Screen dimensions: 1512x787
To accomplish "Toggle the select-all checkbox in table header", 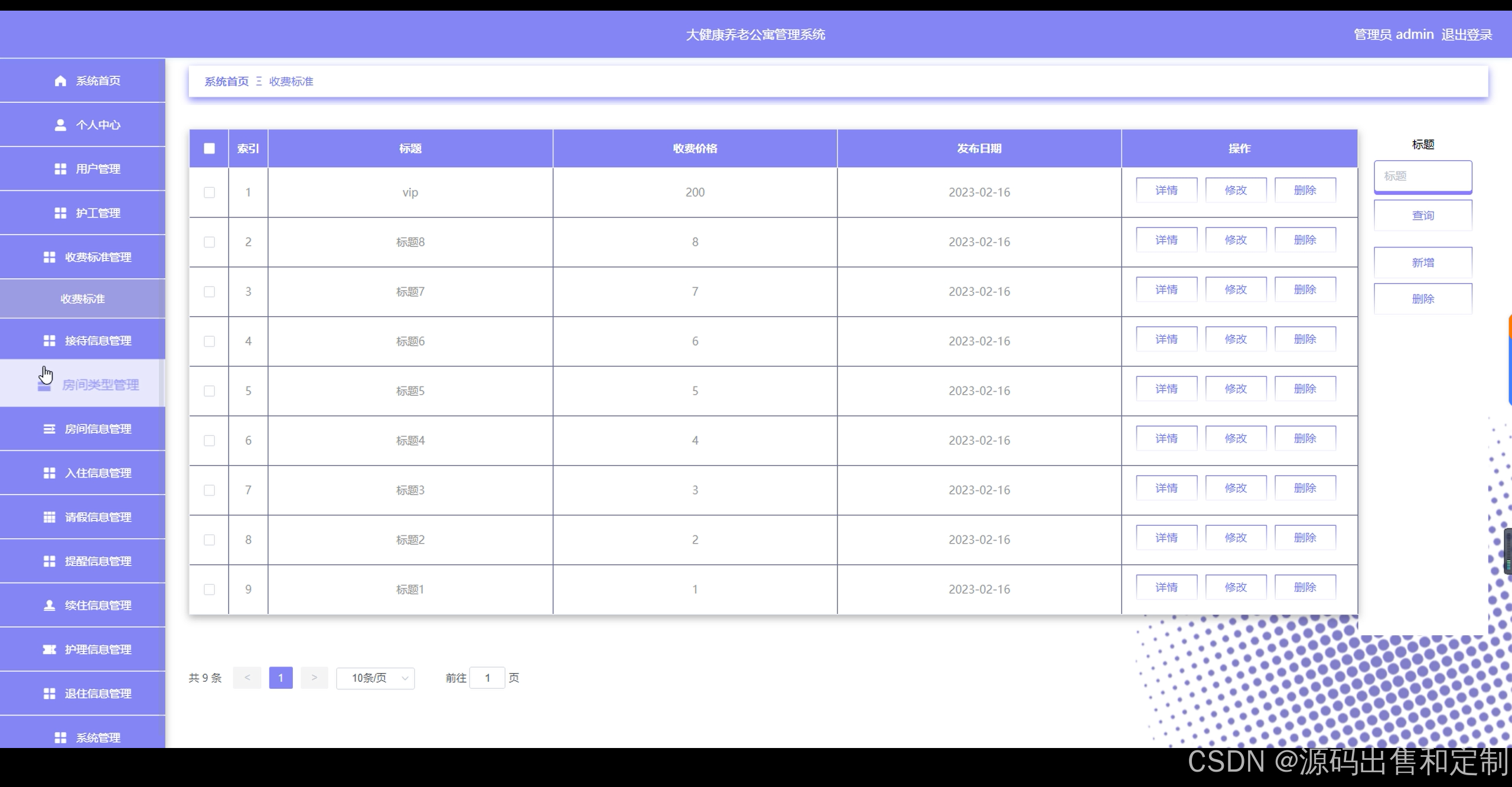I will pos(209,148).
